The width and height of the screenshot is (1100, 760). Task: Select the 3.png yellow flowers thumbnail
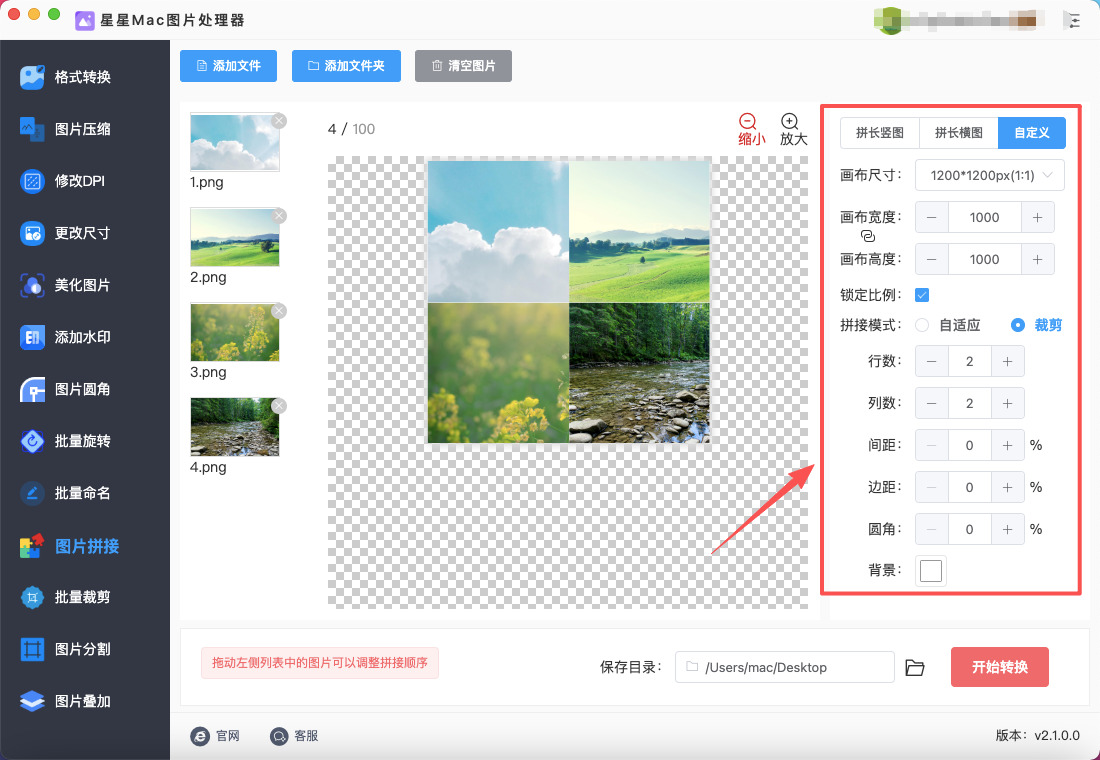tap(235, 333)
